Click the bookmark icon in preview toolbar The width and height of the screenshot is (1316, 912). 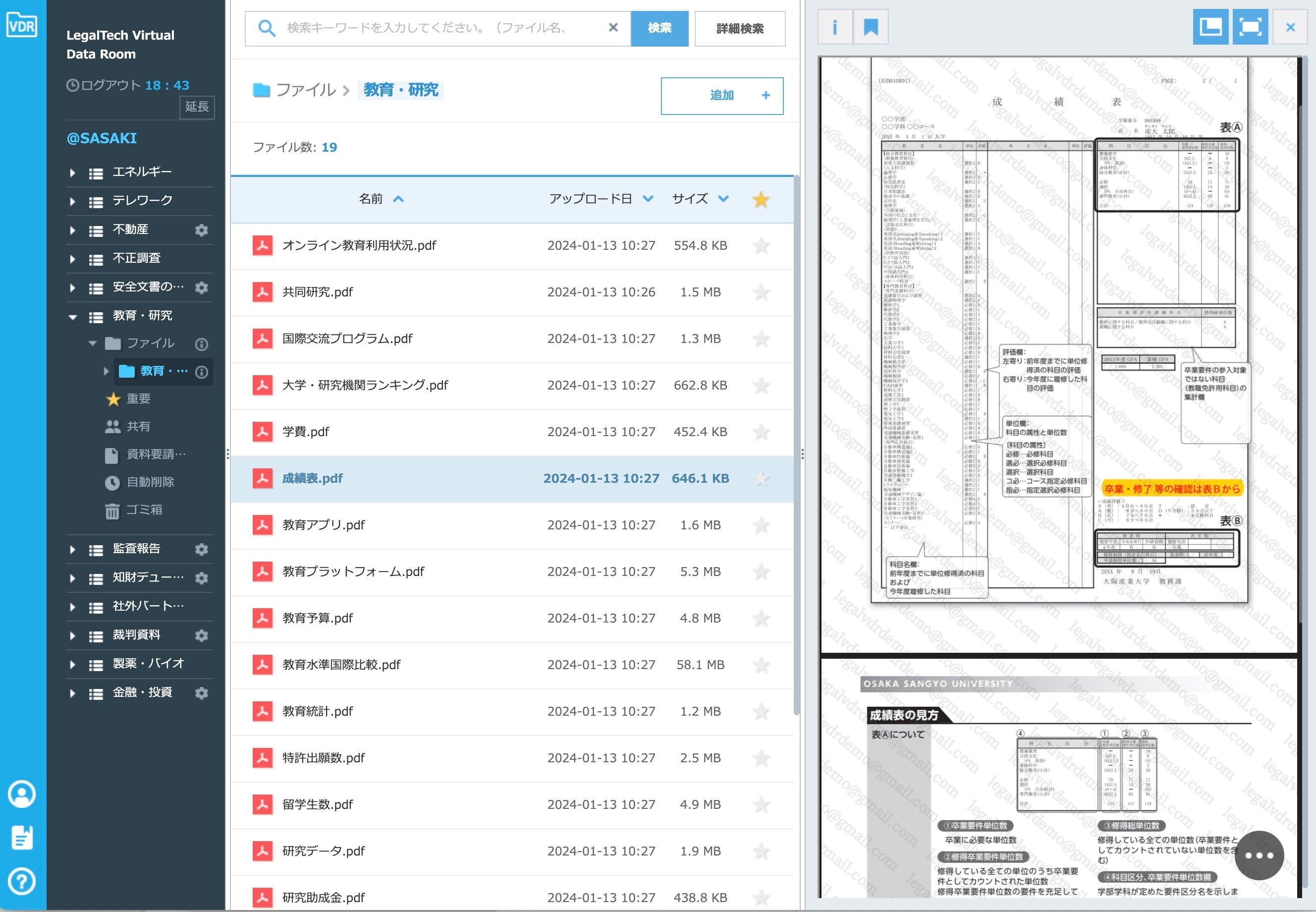(871, 27)
